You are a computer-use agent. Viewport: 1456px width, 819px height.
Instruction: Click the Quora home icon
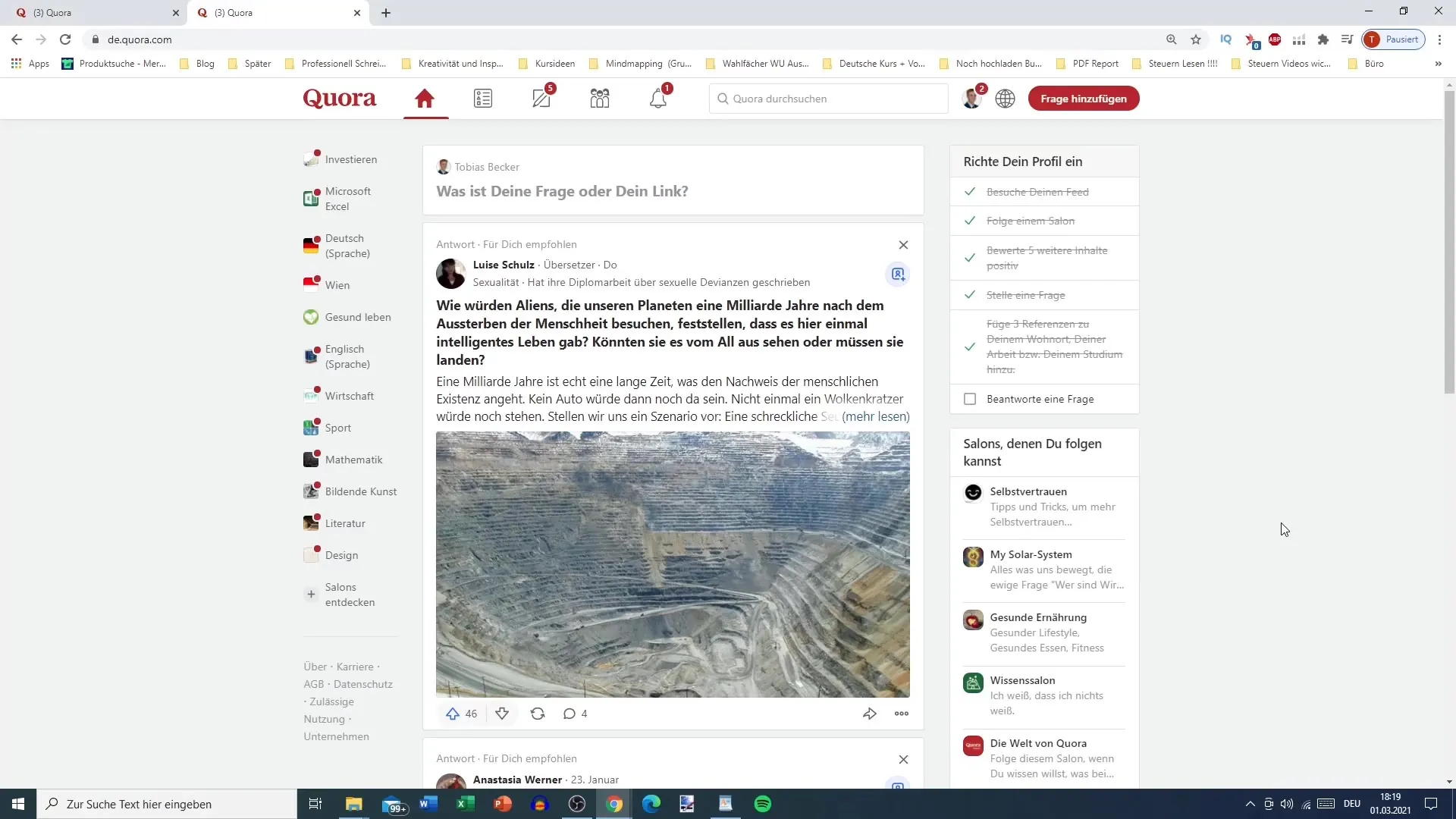425,98
